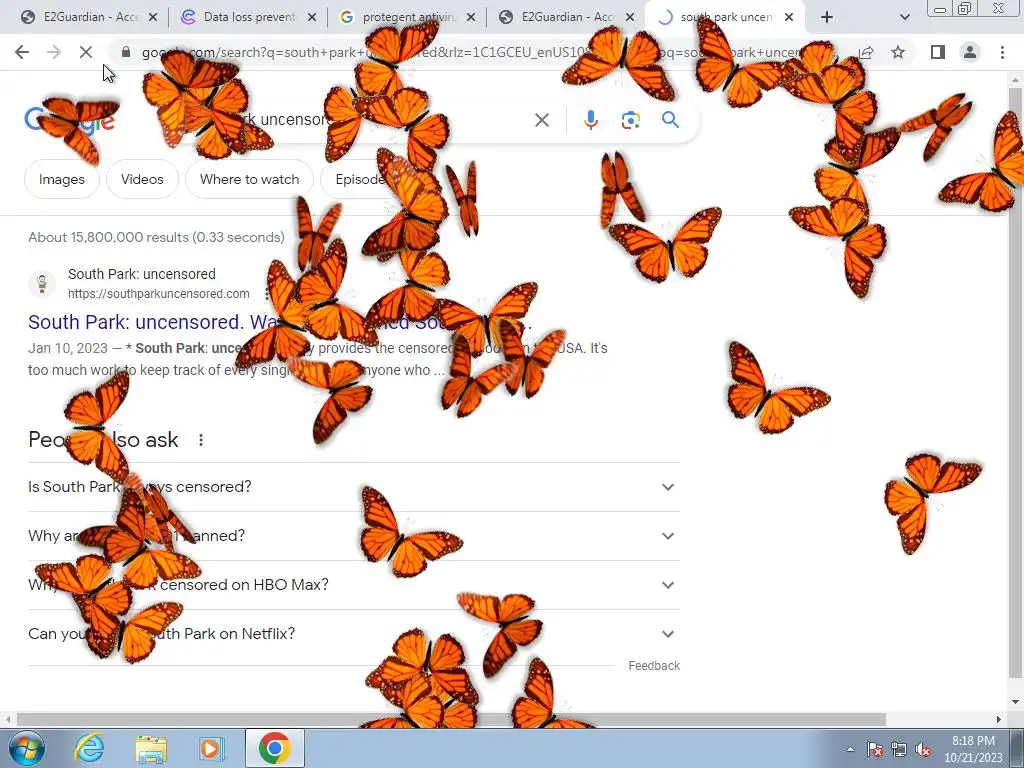Click the forward navigation arrow
The width and height of the screenshot is (1024, 768).
point(54,52)
